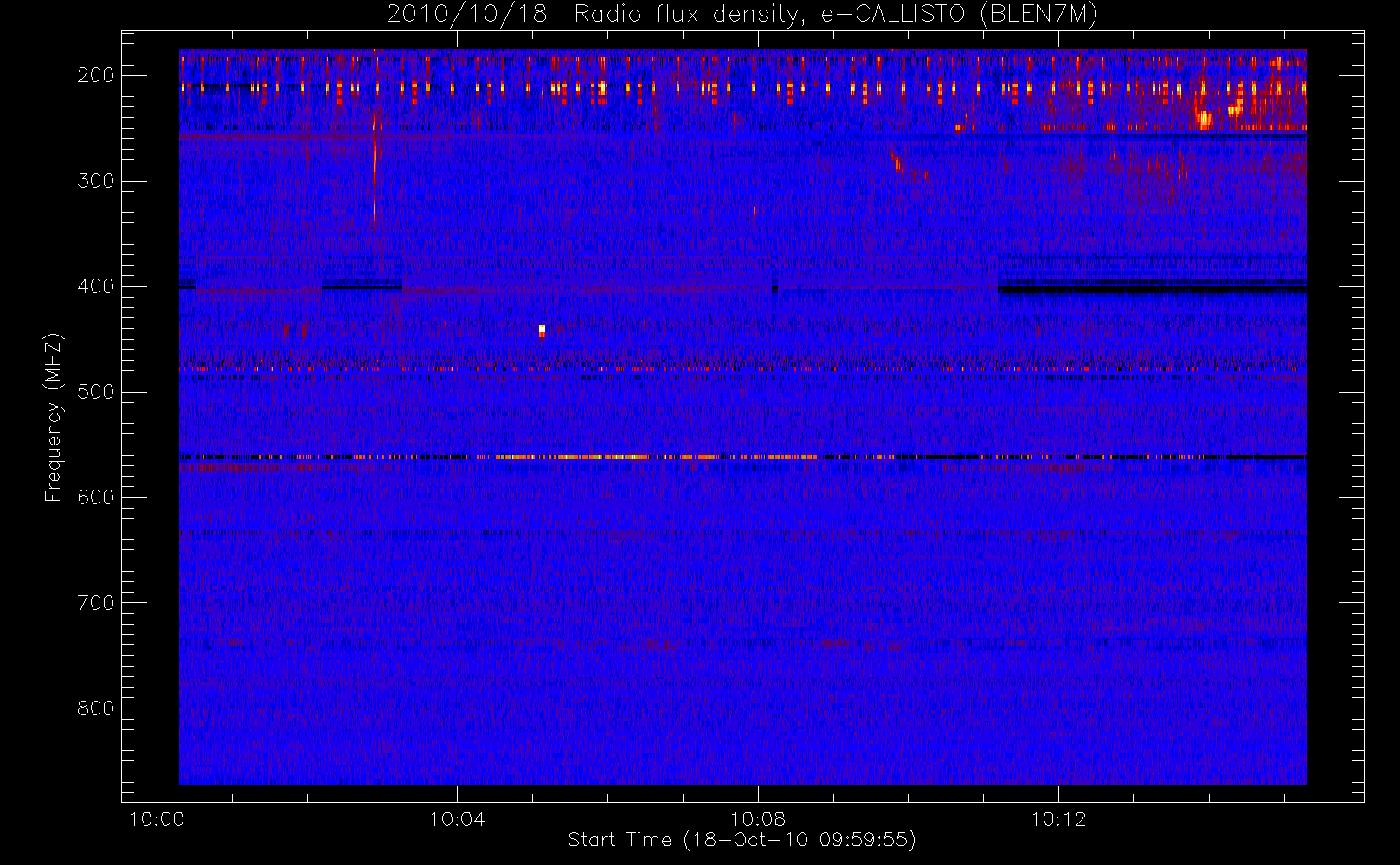The image size is (1400, 865).
Task: Select the 800 frequency tick label
Action: (95, 708)
